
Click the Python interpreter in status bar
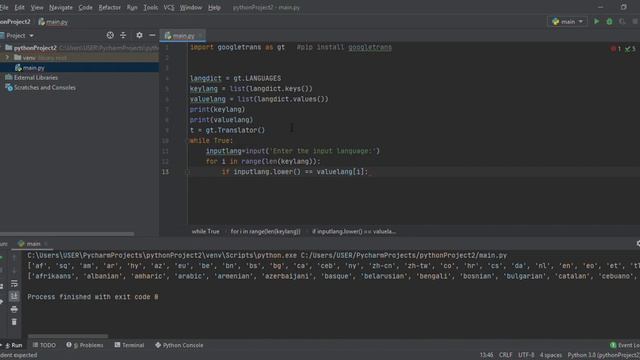click(603, 355)
